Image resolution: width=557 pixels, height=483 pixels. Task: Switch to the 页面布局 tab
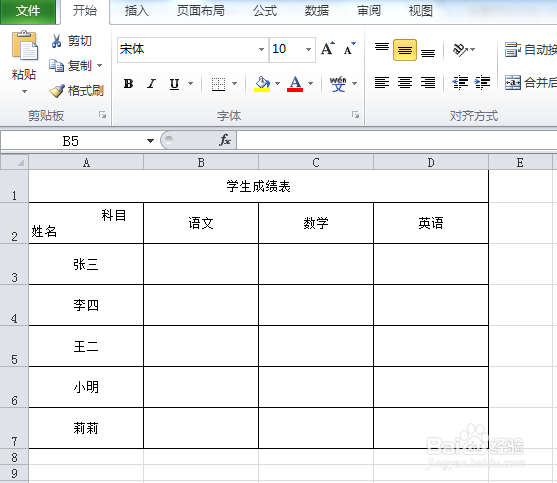pos(201,11)
